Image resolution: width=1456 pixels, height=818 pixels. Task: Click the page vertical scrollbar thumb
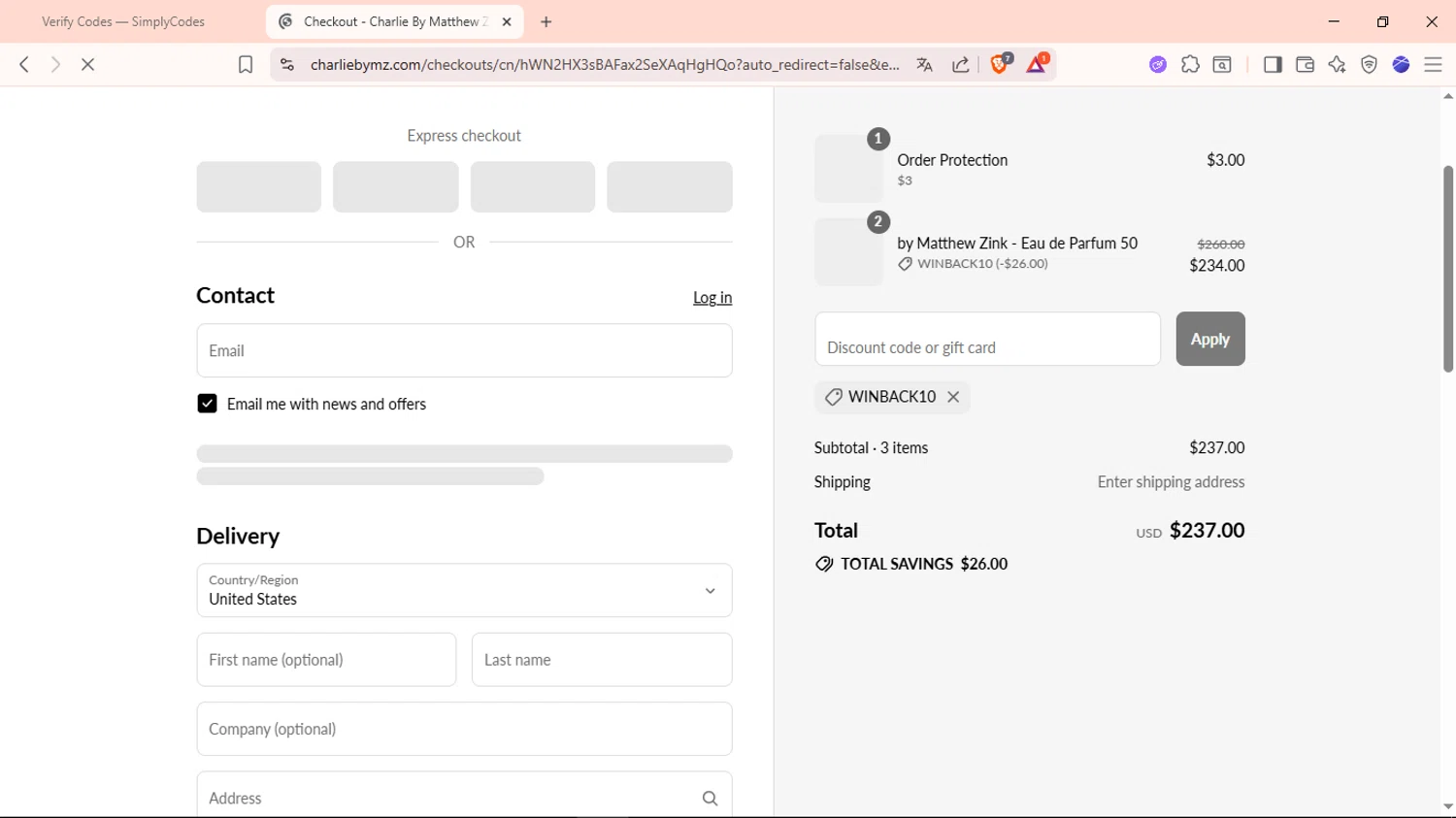(x=1448, y=269)
